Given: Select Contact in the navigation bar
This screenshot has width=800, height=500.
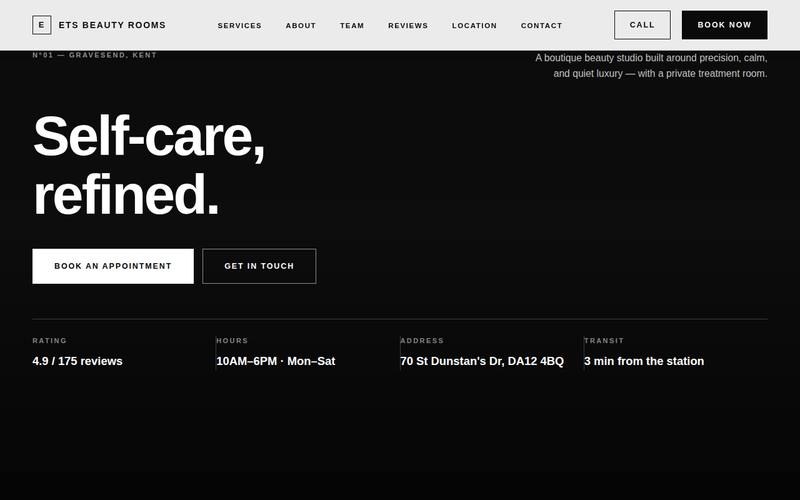Looking at the screenshot, I should pos(541,26).
